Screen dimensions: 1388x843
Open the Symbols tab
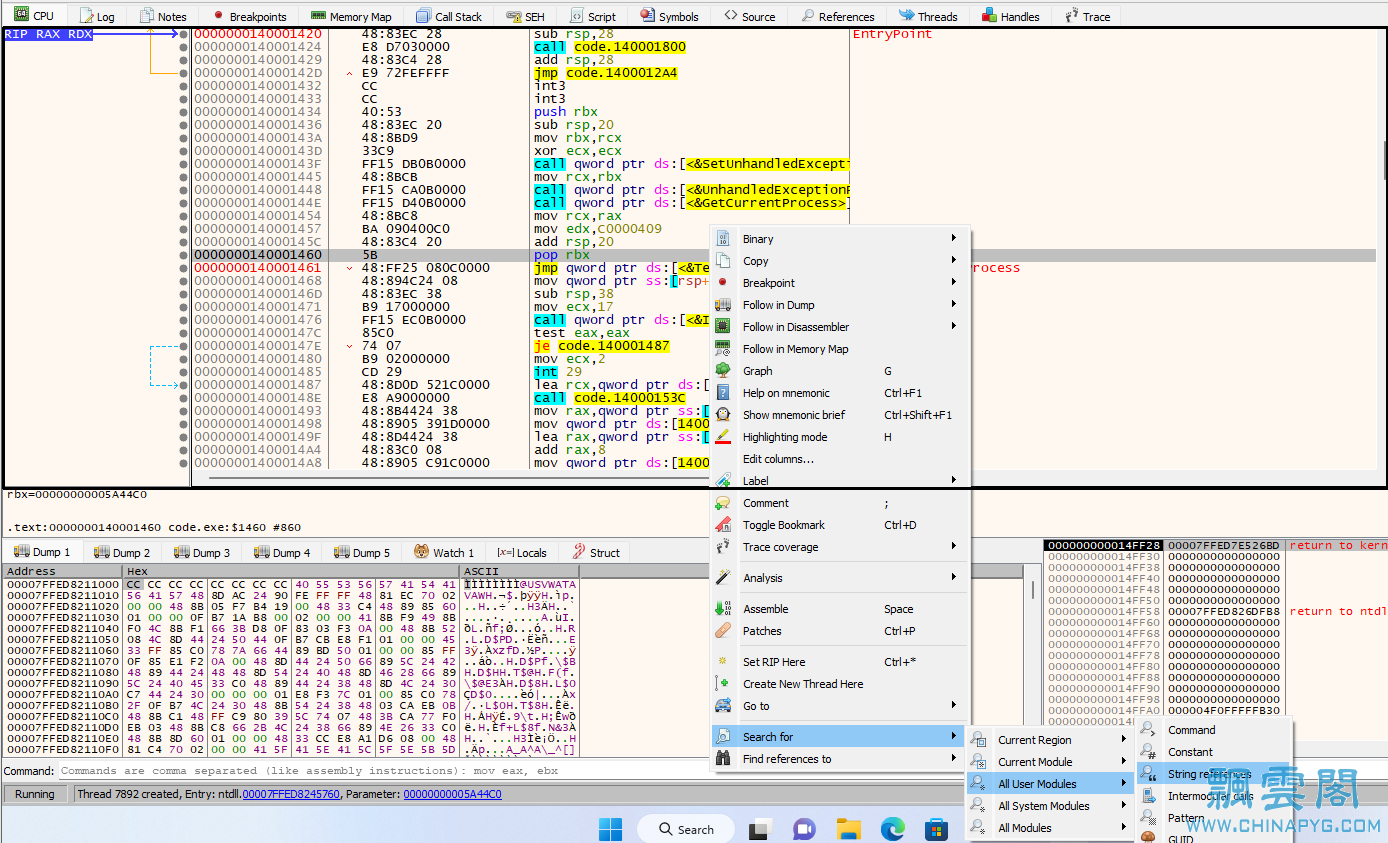click(669, 16)
